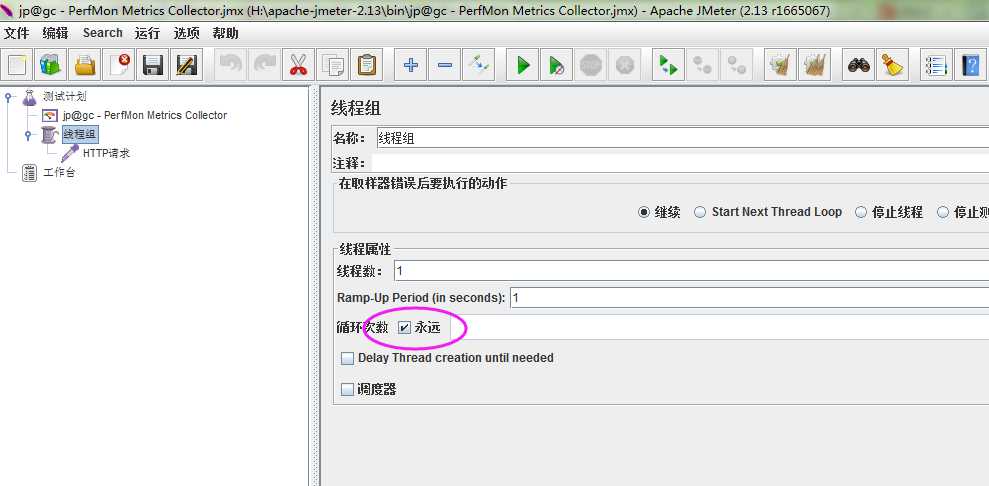Collapse the 线程组 tree node handle
Screen dimensions: 989x486
28,135
